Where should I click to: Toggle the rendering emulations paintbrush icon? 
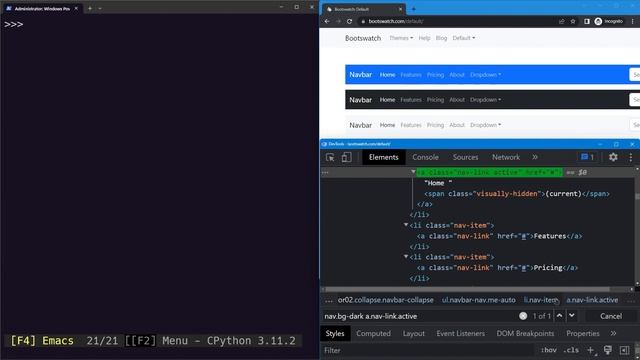pos(608,350)
